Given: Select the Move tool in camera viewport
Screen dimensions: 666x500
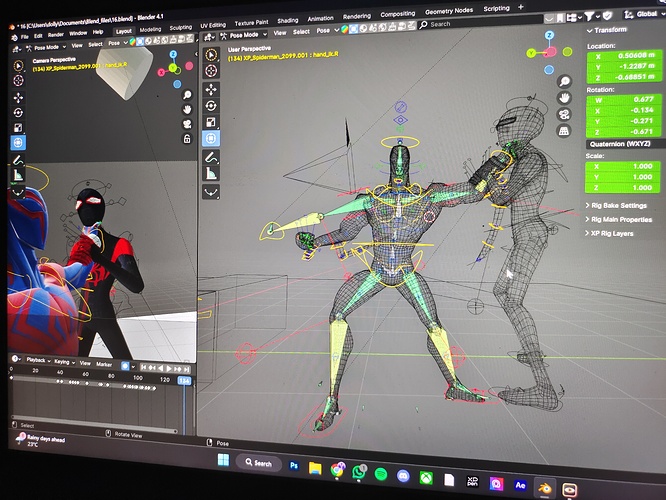Looking at the screenshot, I should point(18,98).
